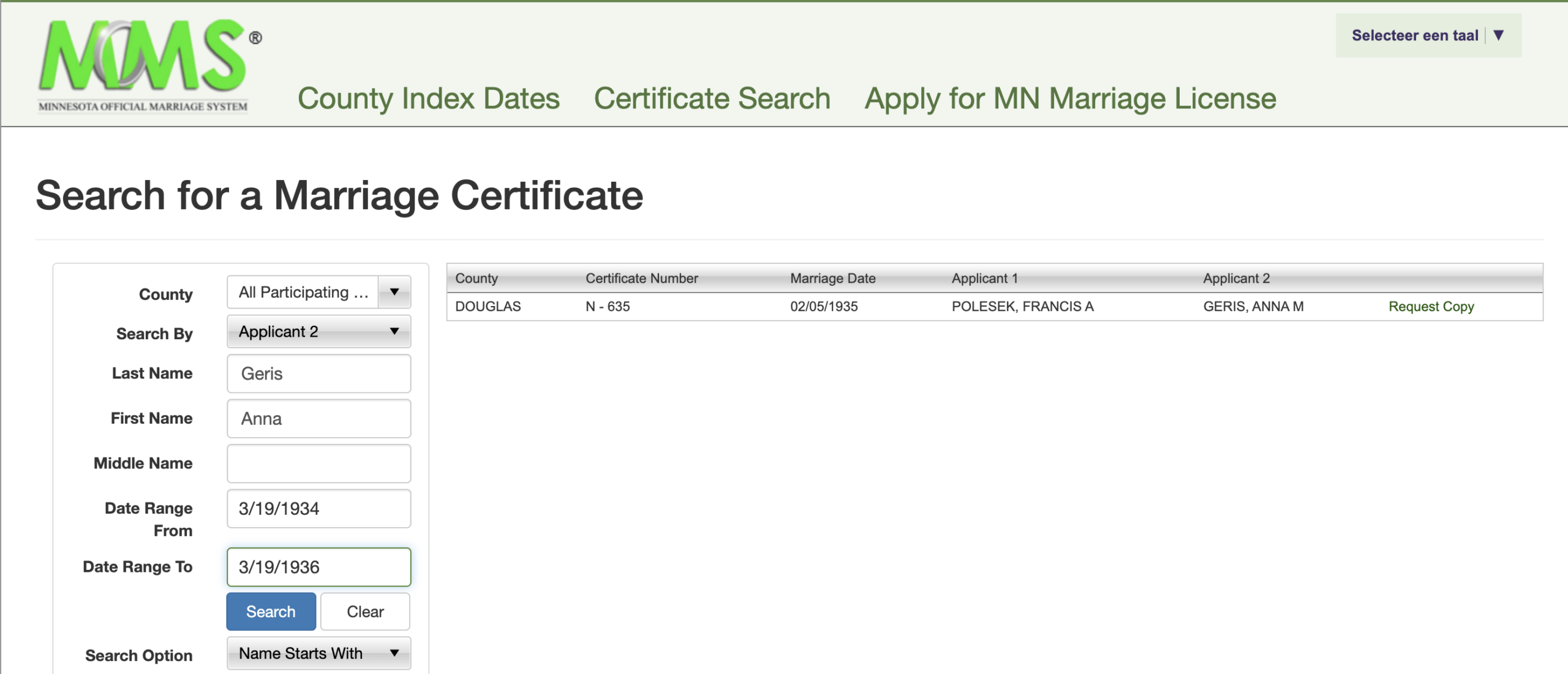Select the DOUGLAS result row
1568x674 pixels.
[x=488, y=306]
